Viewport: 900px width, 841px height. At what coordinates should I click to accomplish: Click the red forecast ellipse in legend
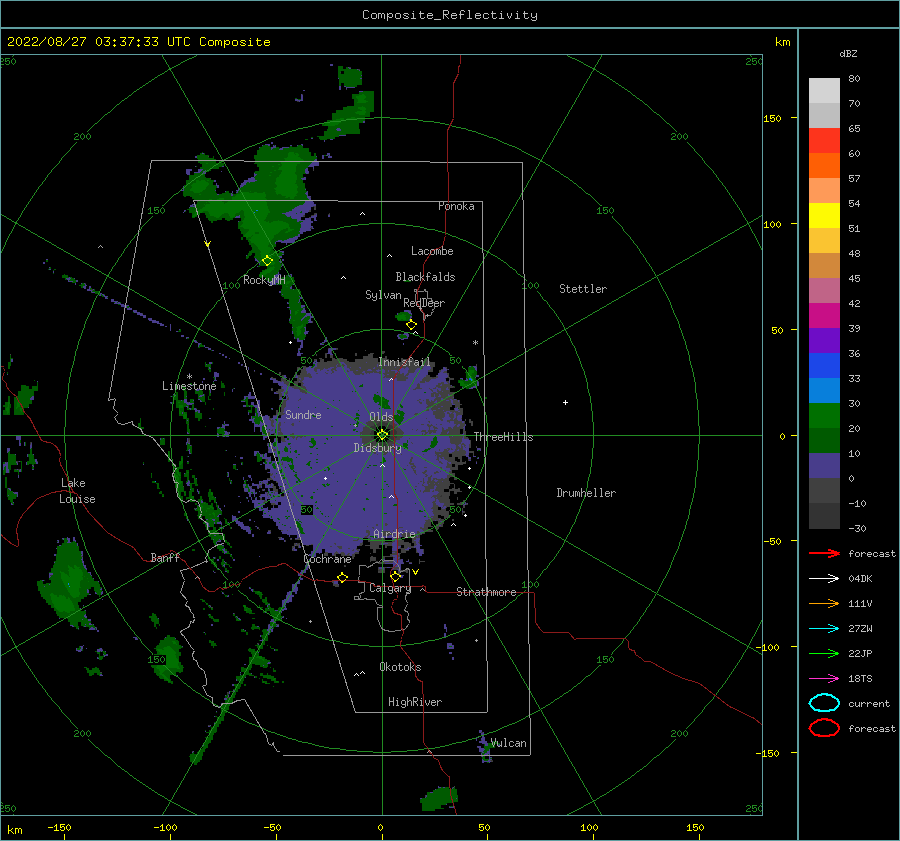824,728
